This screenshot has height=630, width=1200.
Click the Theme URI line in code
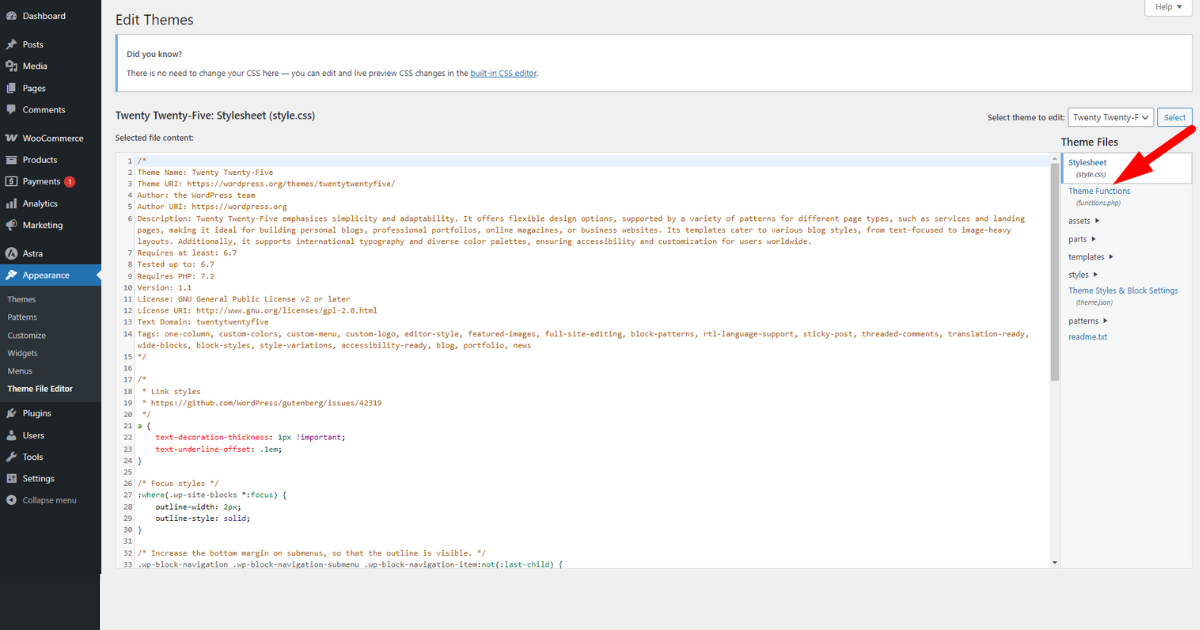click(x=266, y=184)
